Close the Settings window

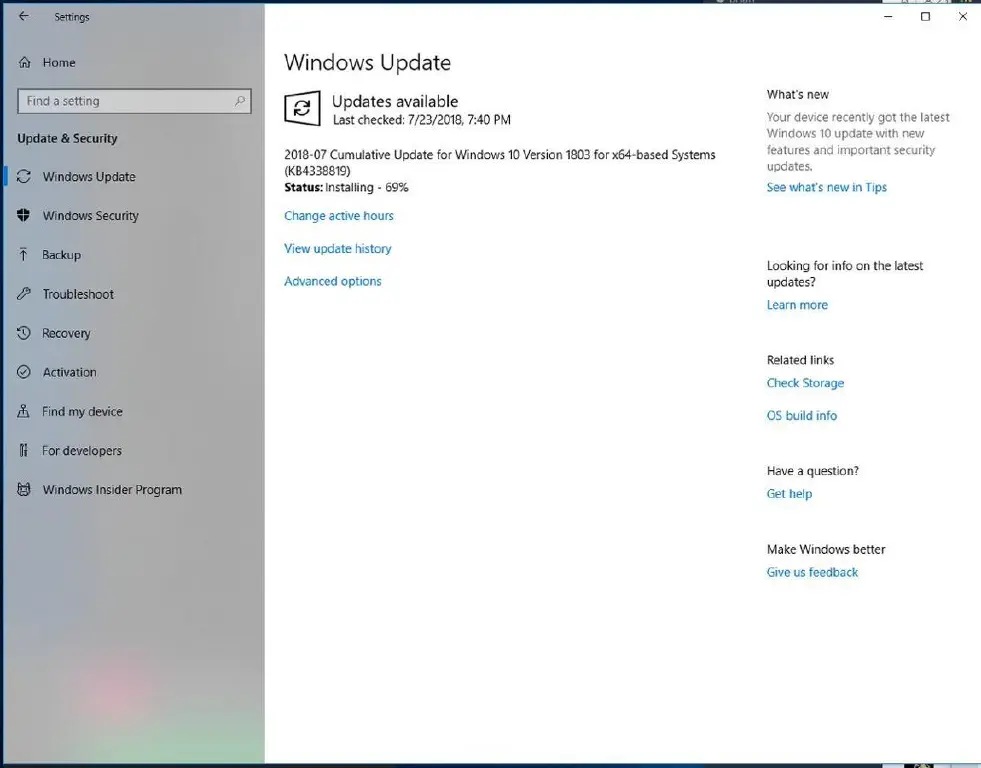click(x=963, y=16)
